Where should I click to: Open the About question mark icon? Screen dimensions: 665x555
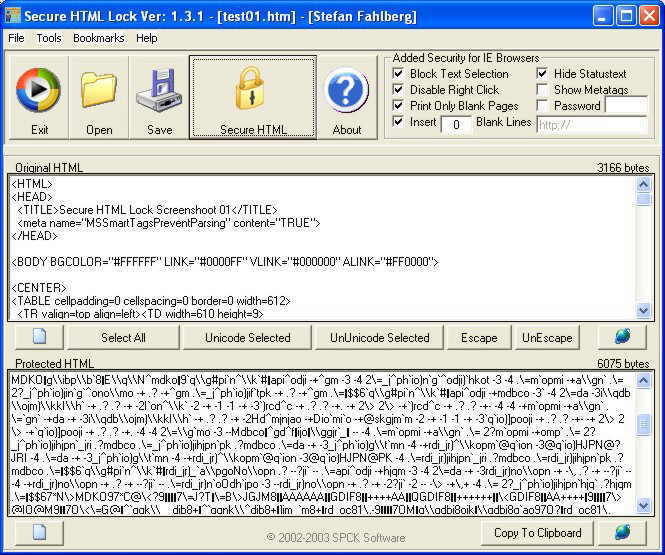coord(347,97)
